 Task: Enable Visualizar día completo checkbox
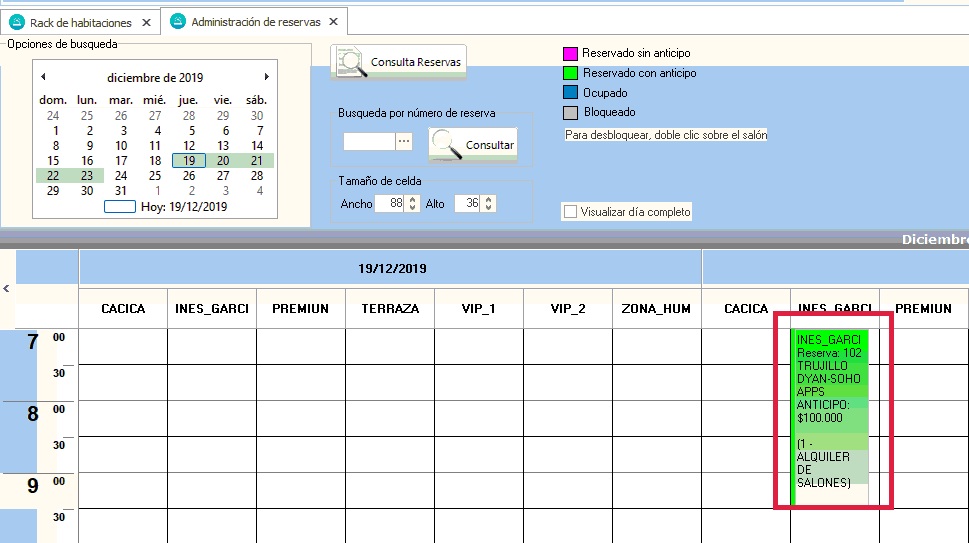(570, 212)
